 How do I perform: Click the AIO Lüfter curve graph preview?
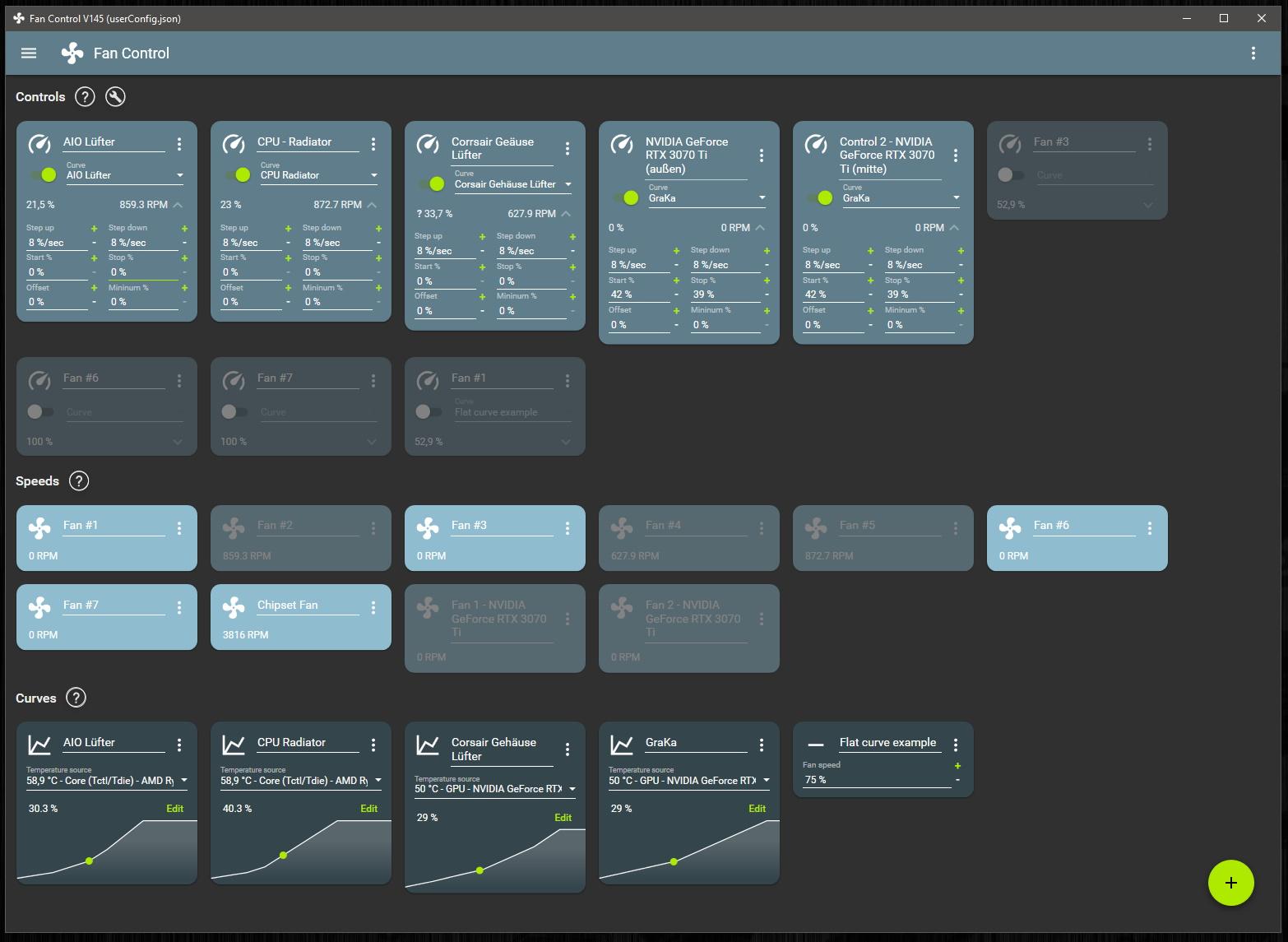coord(107,851)
